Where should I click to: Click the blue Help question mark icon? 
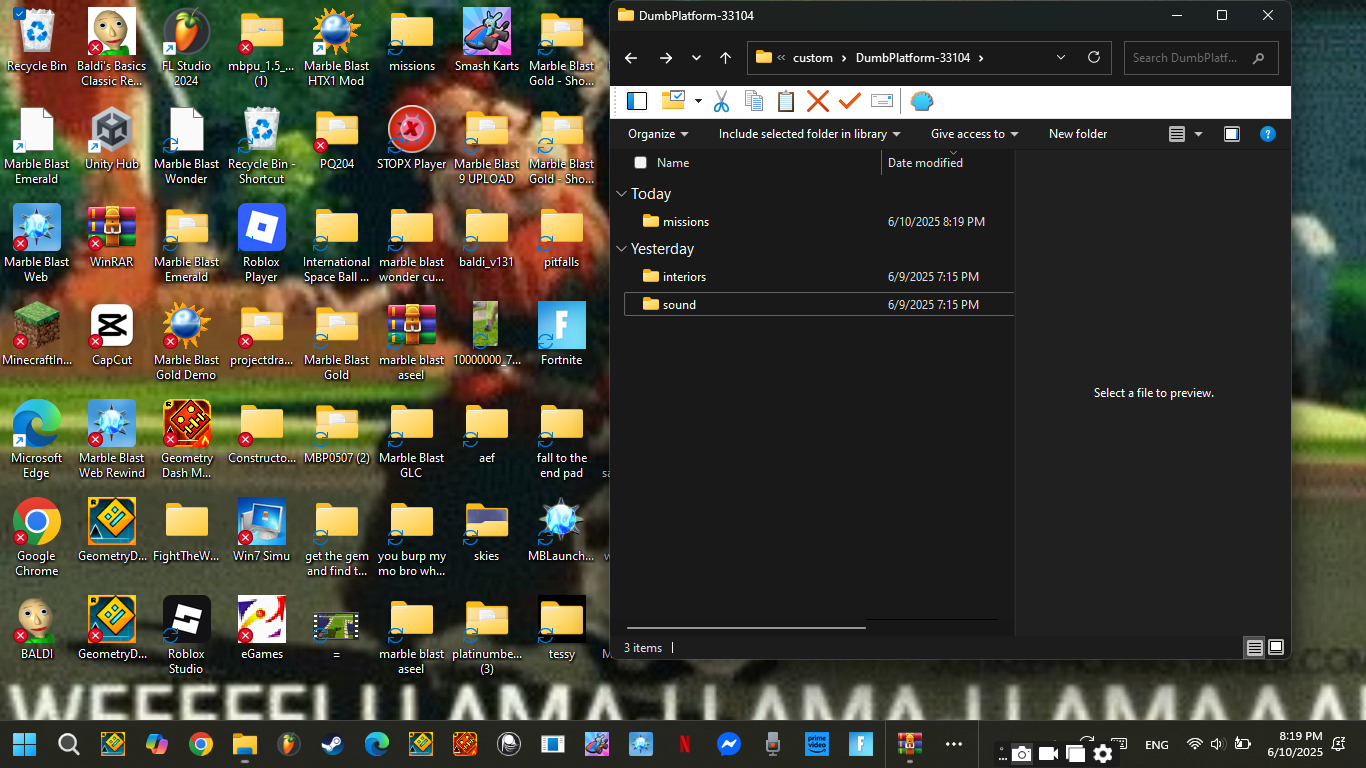1267,134
